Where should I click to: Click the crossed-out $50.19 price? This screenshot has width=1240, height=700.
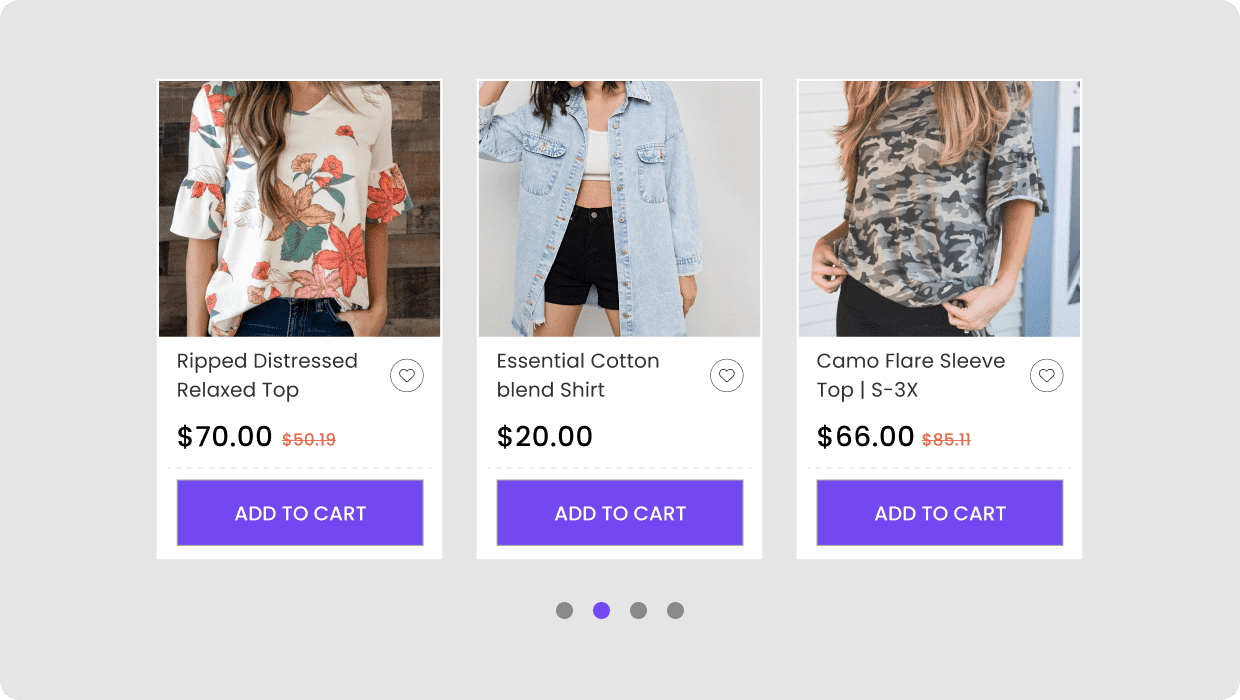point(309,439)
